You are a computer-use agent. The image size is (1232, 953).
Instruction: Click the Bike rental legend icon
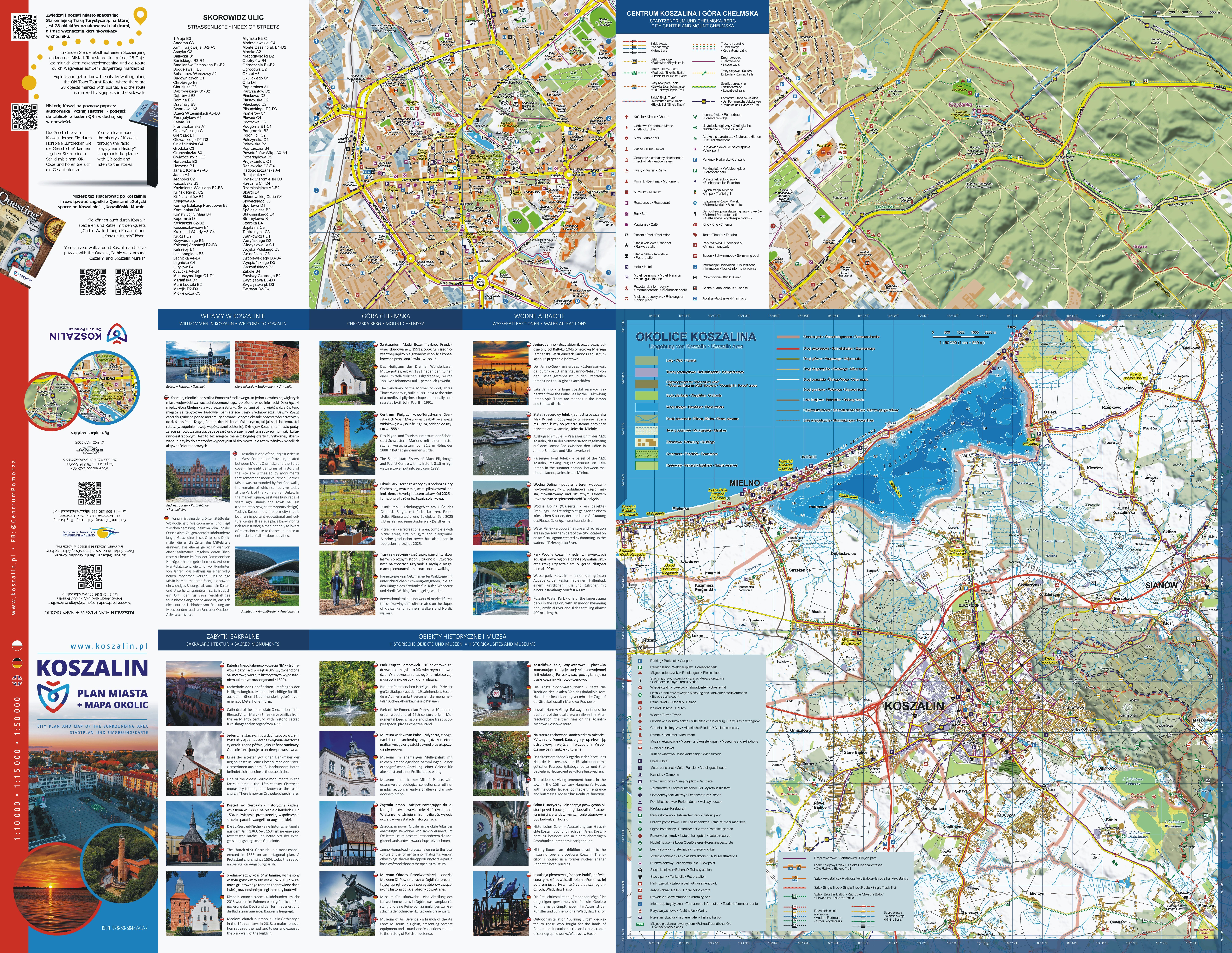[695, 203]
